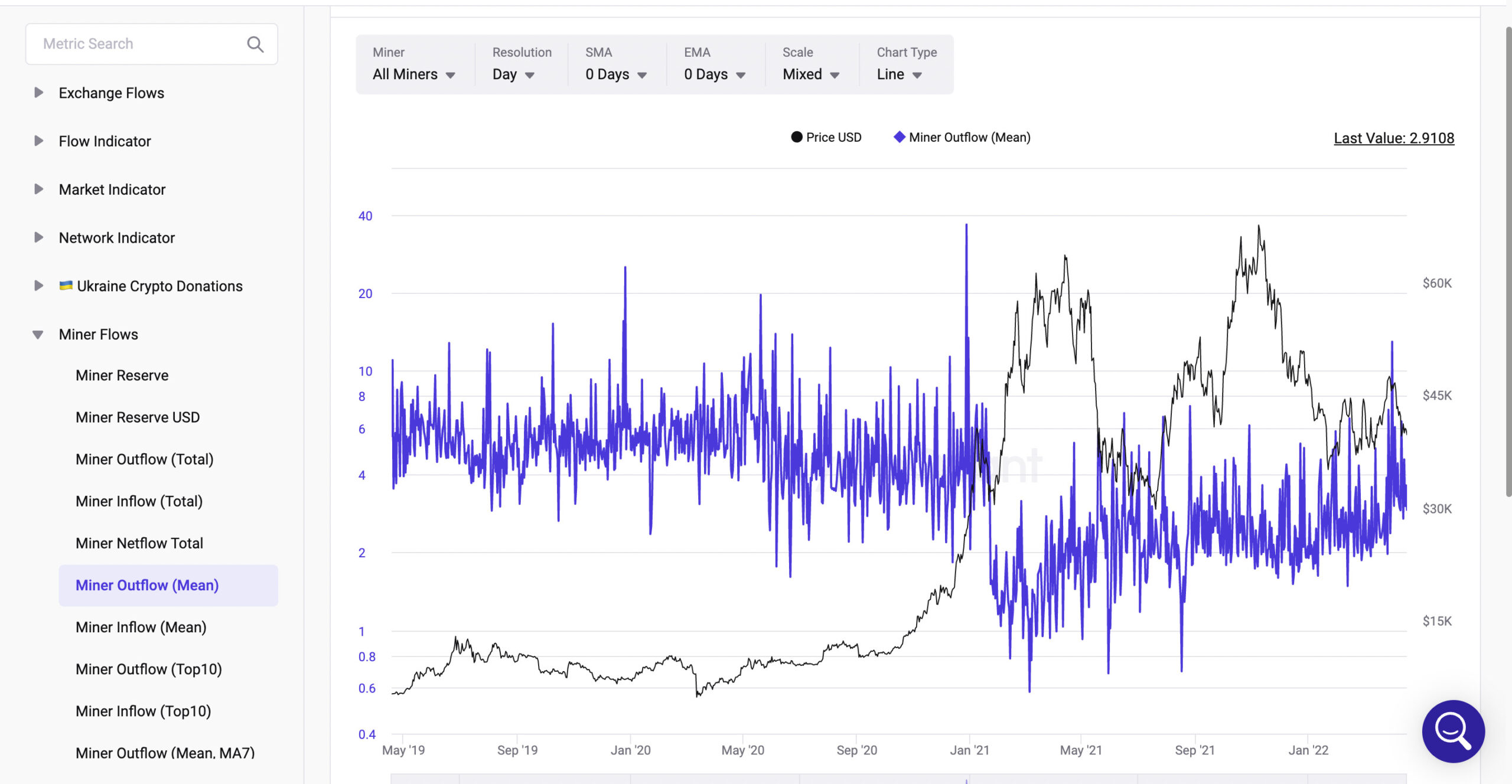Select Miner Reserve USD metric

(138, 417)
